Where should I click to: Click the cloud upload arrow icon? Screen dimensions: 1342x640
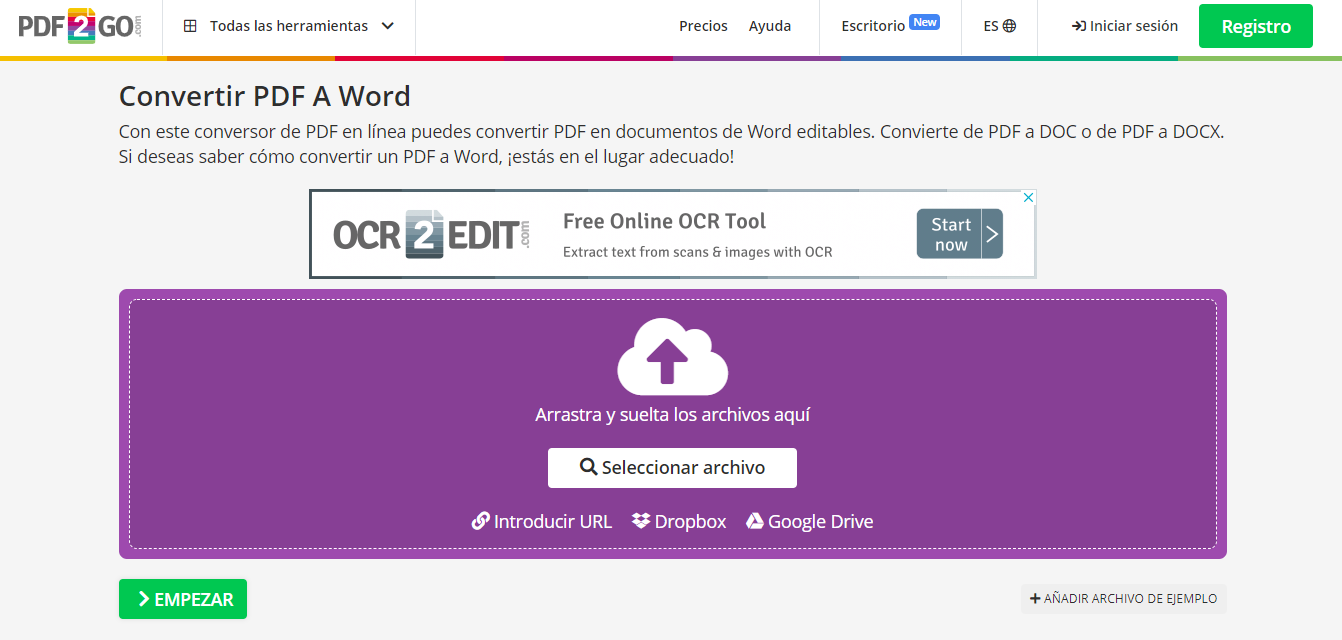672,356
